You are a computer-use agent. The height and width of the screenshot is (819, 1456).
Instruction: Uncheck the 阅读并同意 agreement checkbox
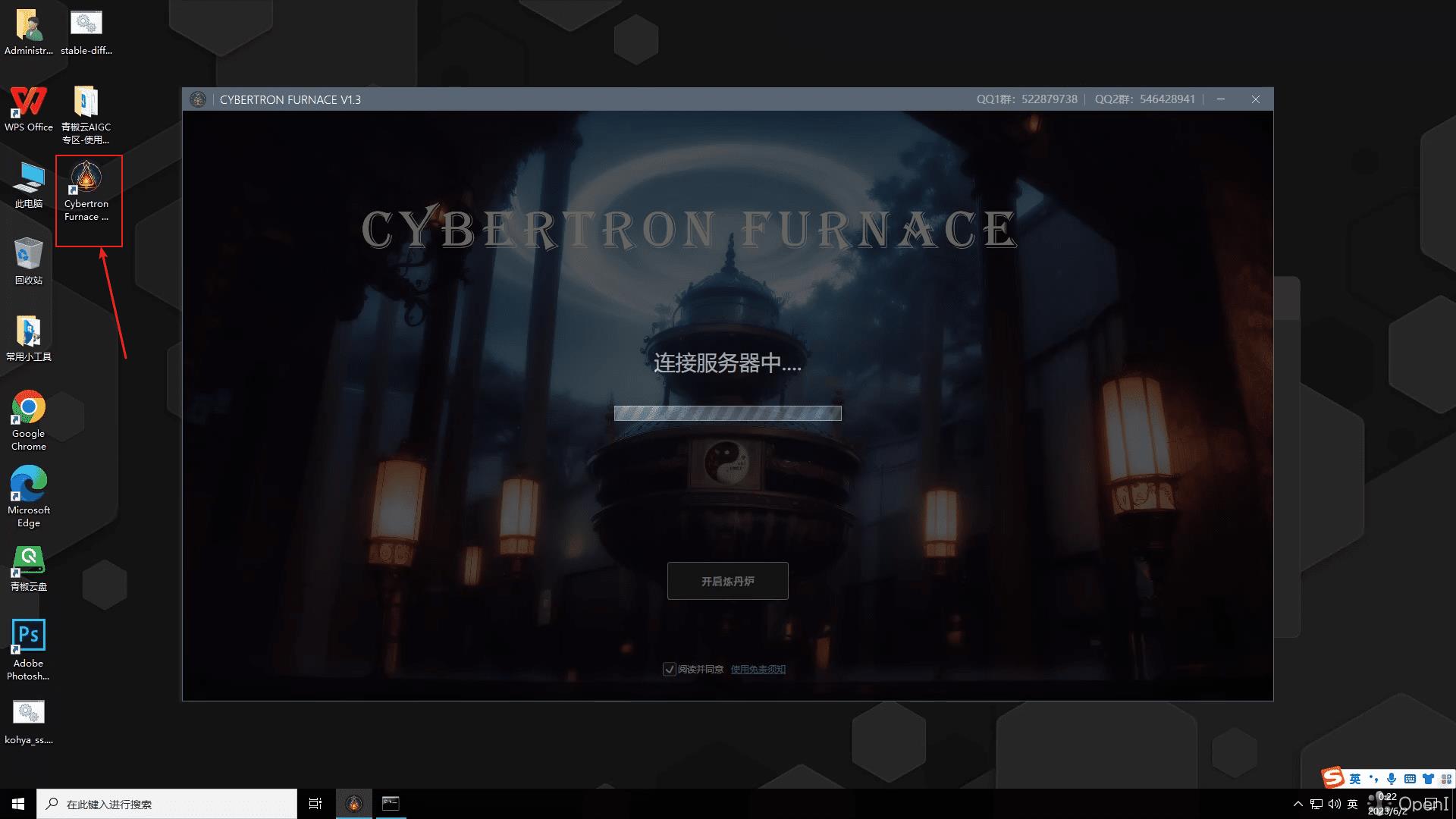(x=669, y=669)
